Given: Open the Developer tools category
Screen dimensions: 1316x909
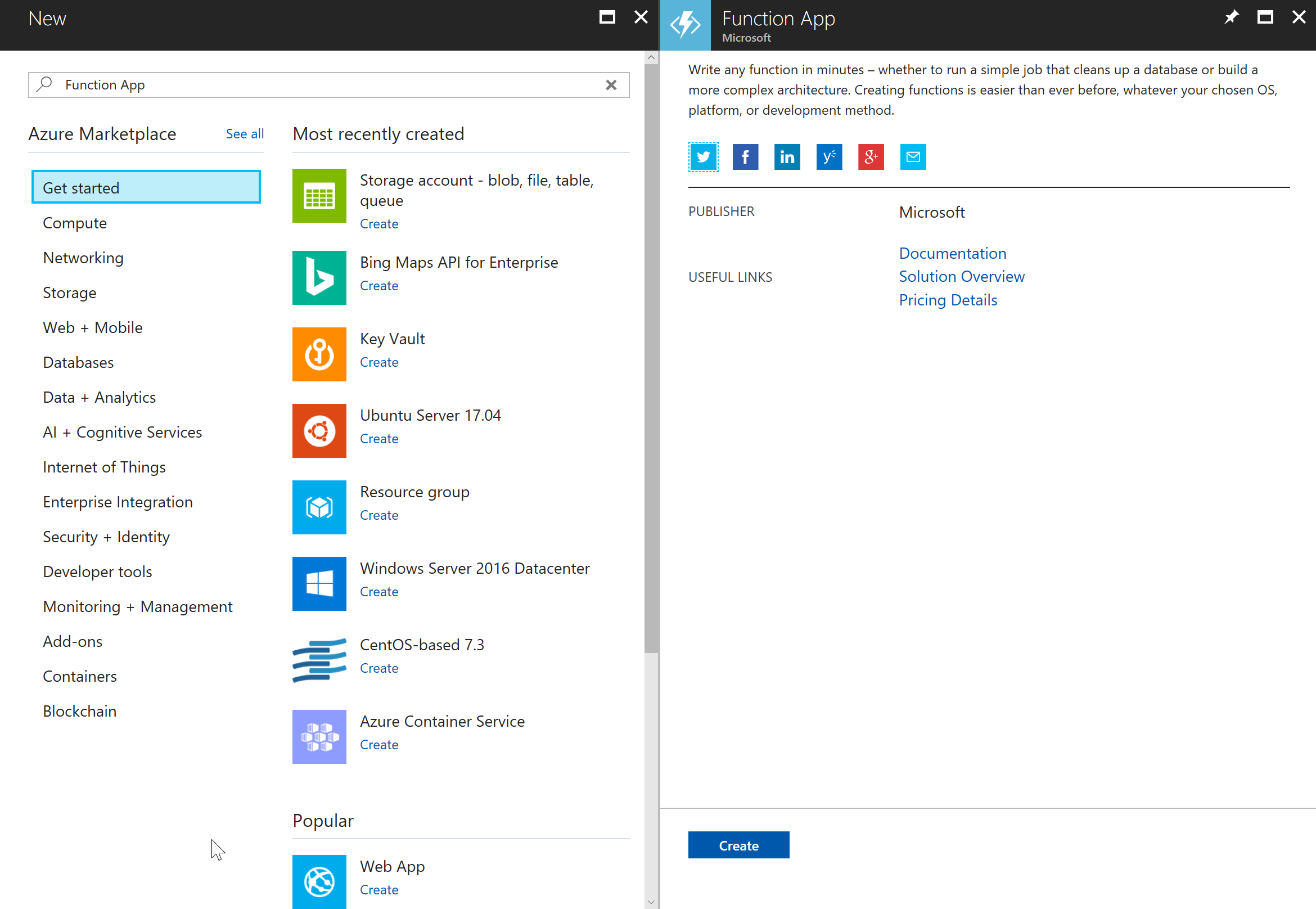Looking at the screenshot, I should 97,571.
